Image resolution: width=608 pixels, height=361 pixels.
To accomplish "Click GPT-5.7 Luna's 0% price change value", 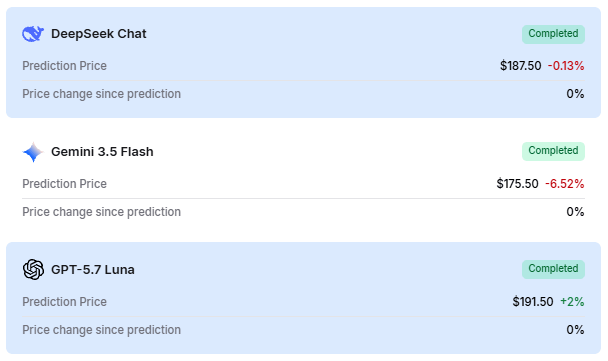I will (575, 330).
